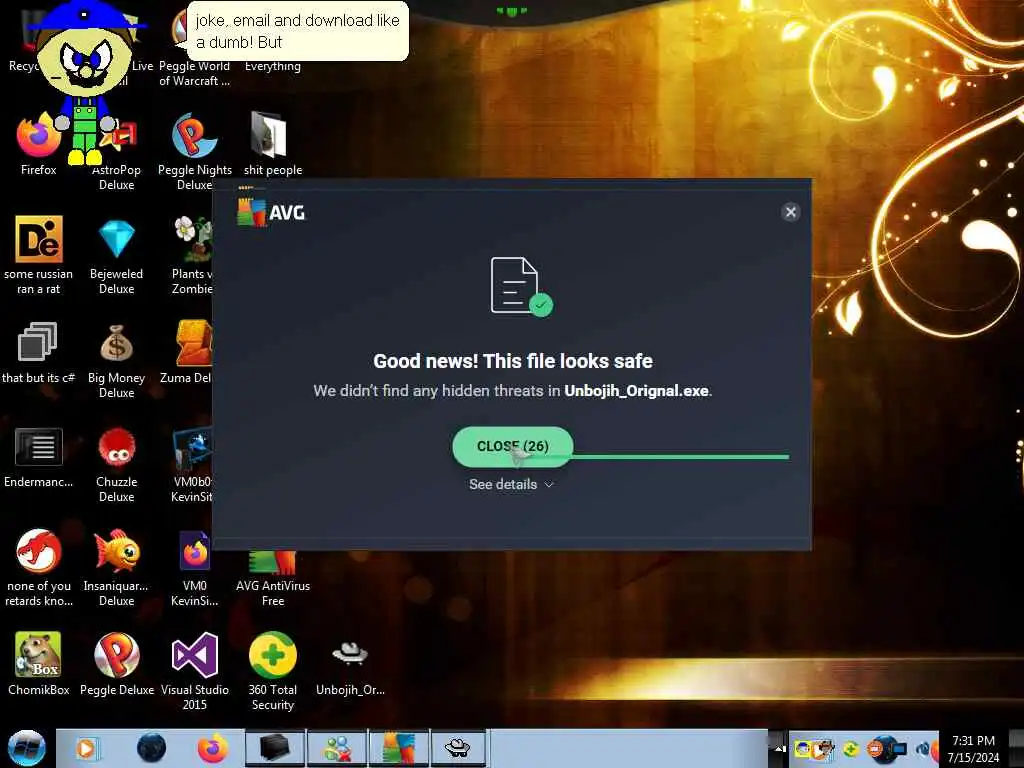
Task: Click the countdown progress bar next to CLOSE
Action: coord(680,457)
